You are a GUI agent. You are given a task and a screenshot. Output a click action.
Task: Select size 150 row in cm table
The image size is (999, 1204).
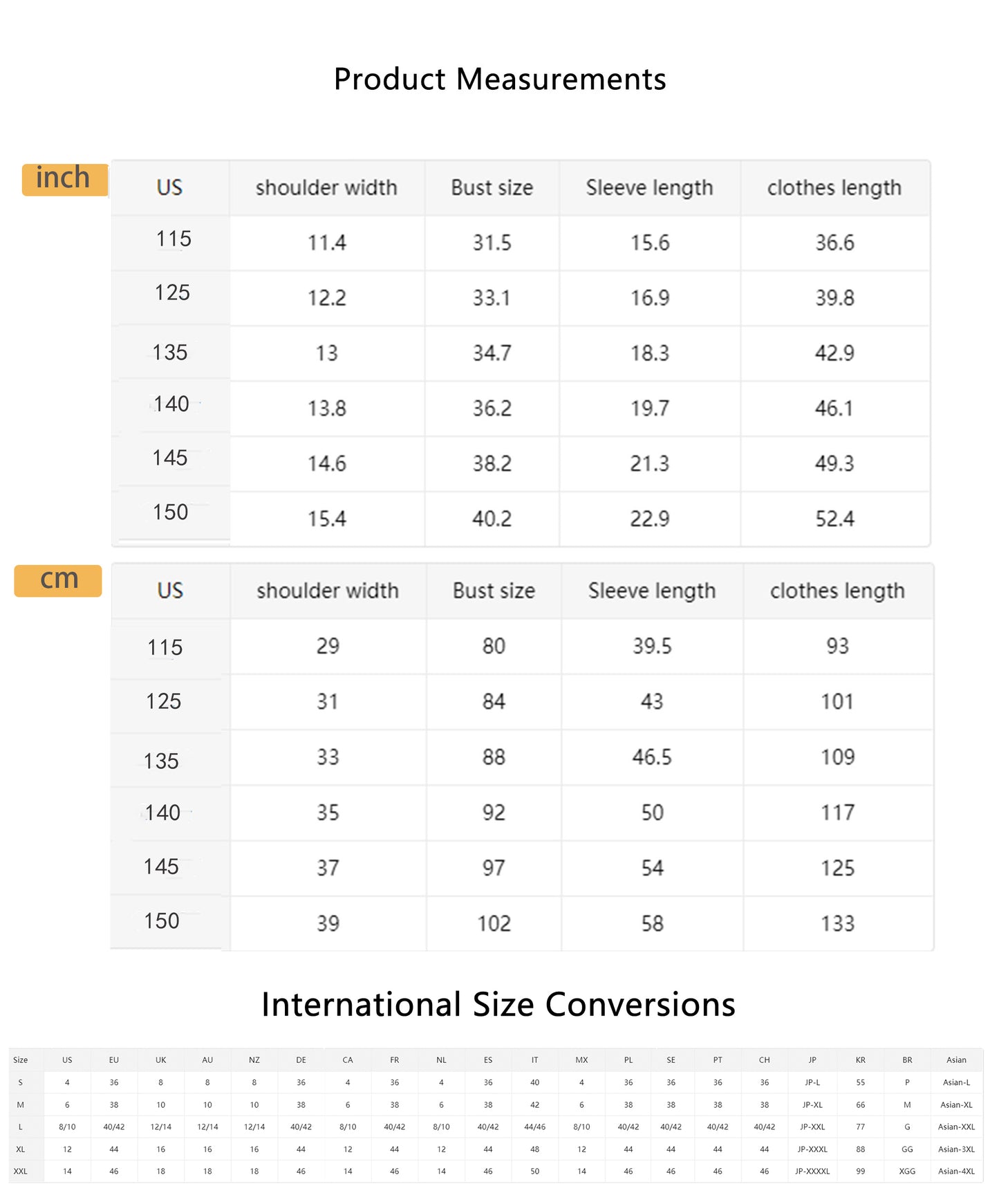tap(522, 923)
